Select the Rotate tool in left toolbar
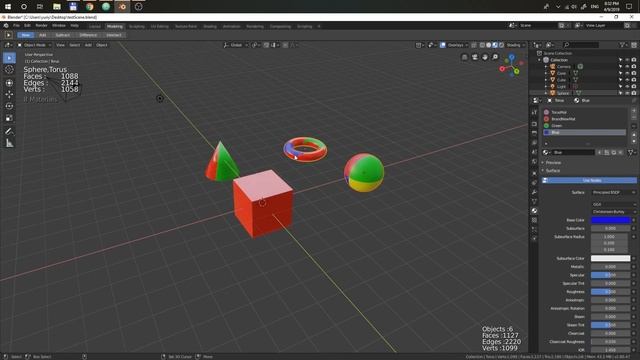The height and width of the screenshot is (360, 640). click(x=9, y=107)
